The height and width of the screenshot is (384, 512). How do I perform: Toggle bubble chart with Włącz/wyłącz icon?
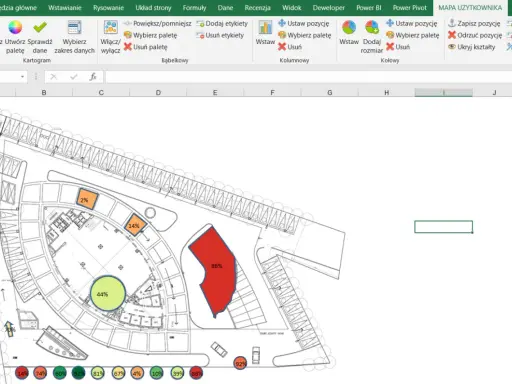[110, 27]
